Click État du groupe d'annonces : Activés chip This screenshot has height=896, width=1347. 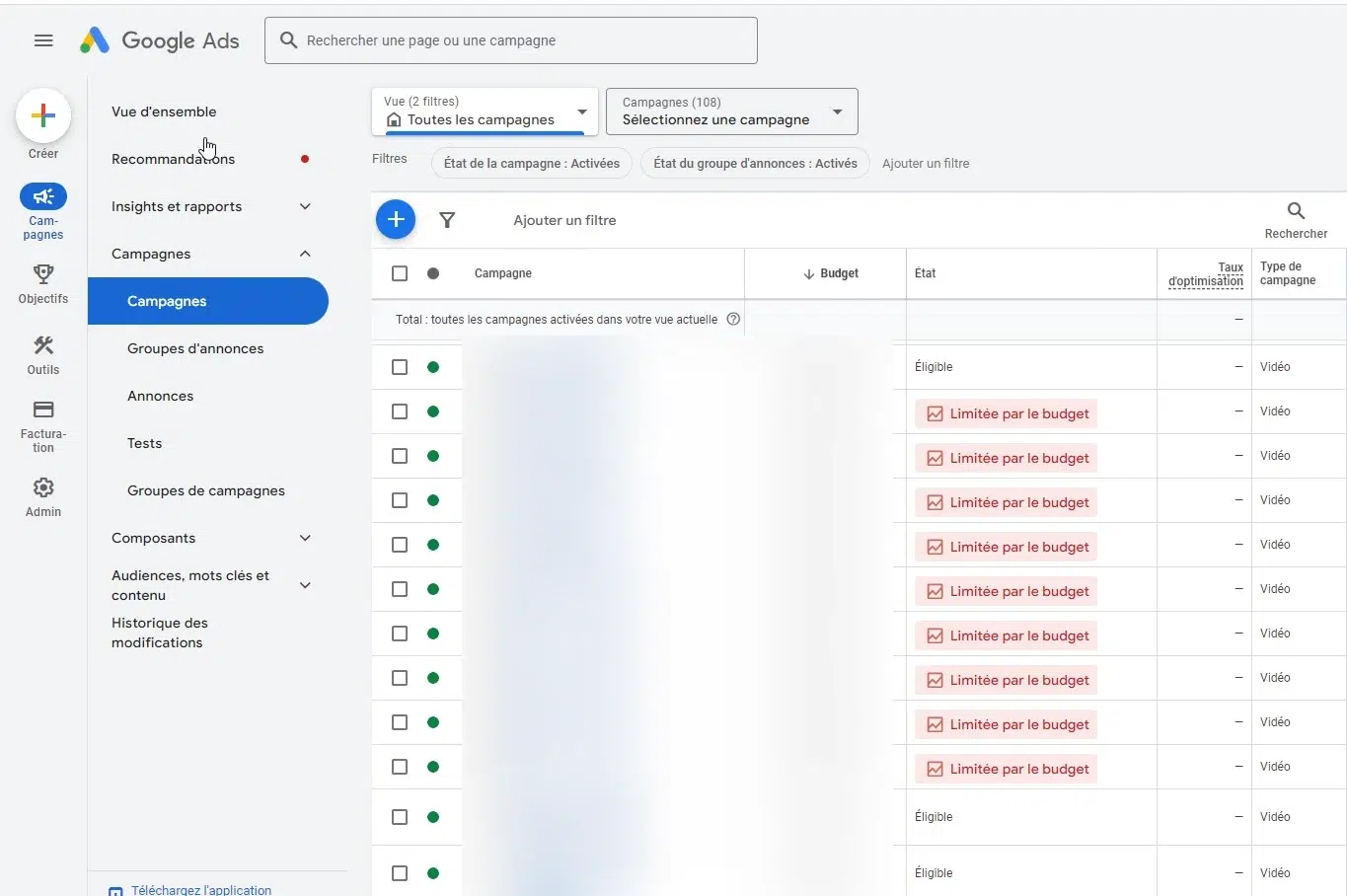pyautogui.click(x=755, y=163)
